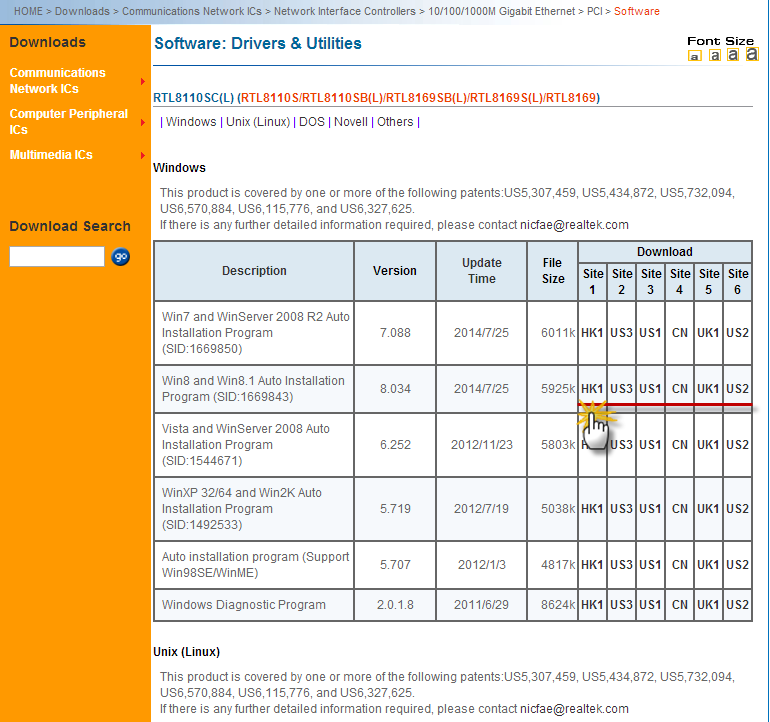Image resolution: width=770 pixels, height=722 pixels.
Task: Download Windows Diagnostic Program from HK1
Action: pos(592,605)
